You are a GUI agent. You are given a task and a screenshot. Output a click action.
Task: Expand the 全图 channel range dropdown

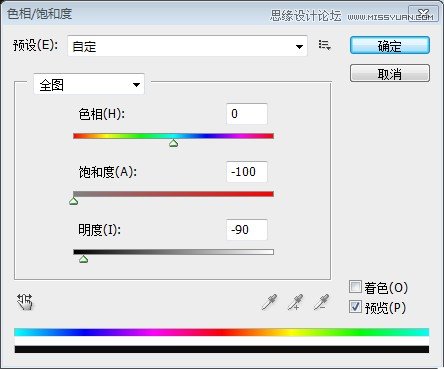(89, 84)
